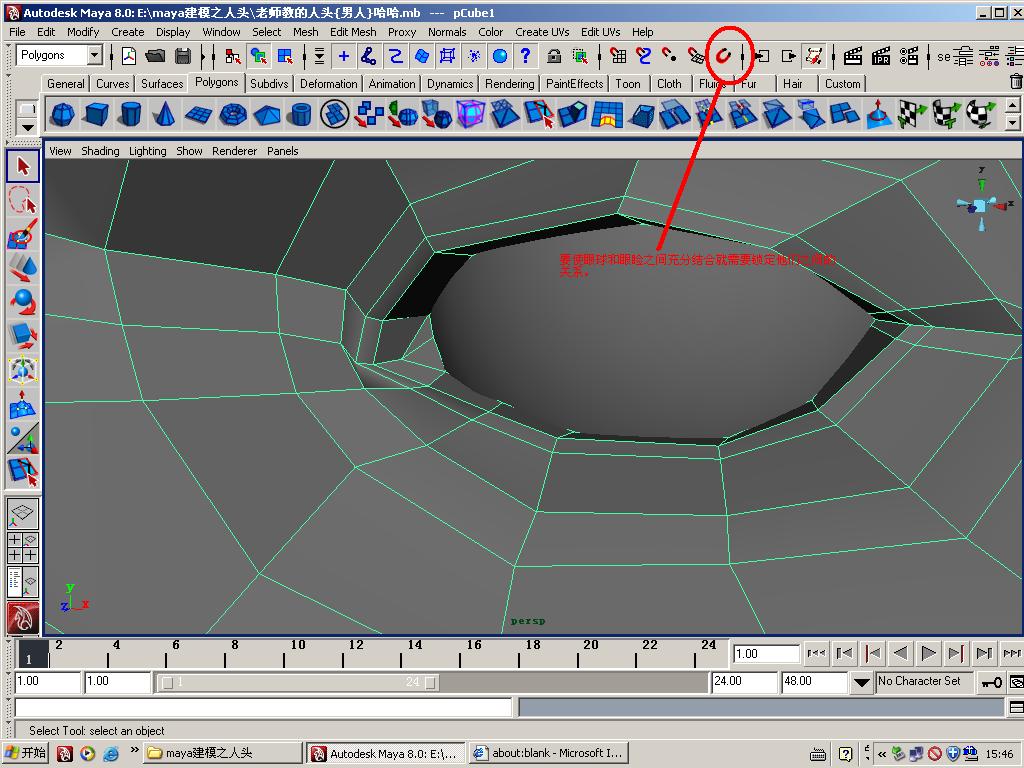Open the Script Editor button
The image size is (1024, 768).
point(1016,707)
